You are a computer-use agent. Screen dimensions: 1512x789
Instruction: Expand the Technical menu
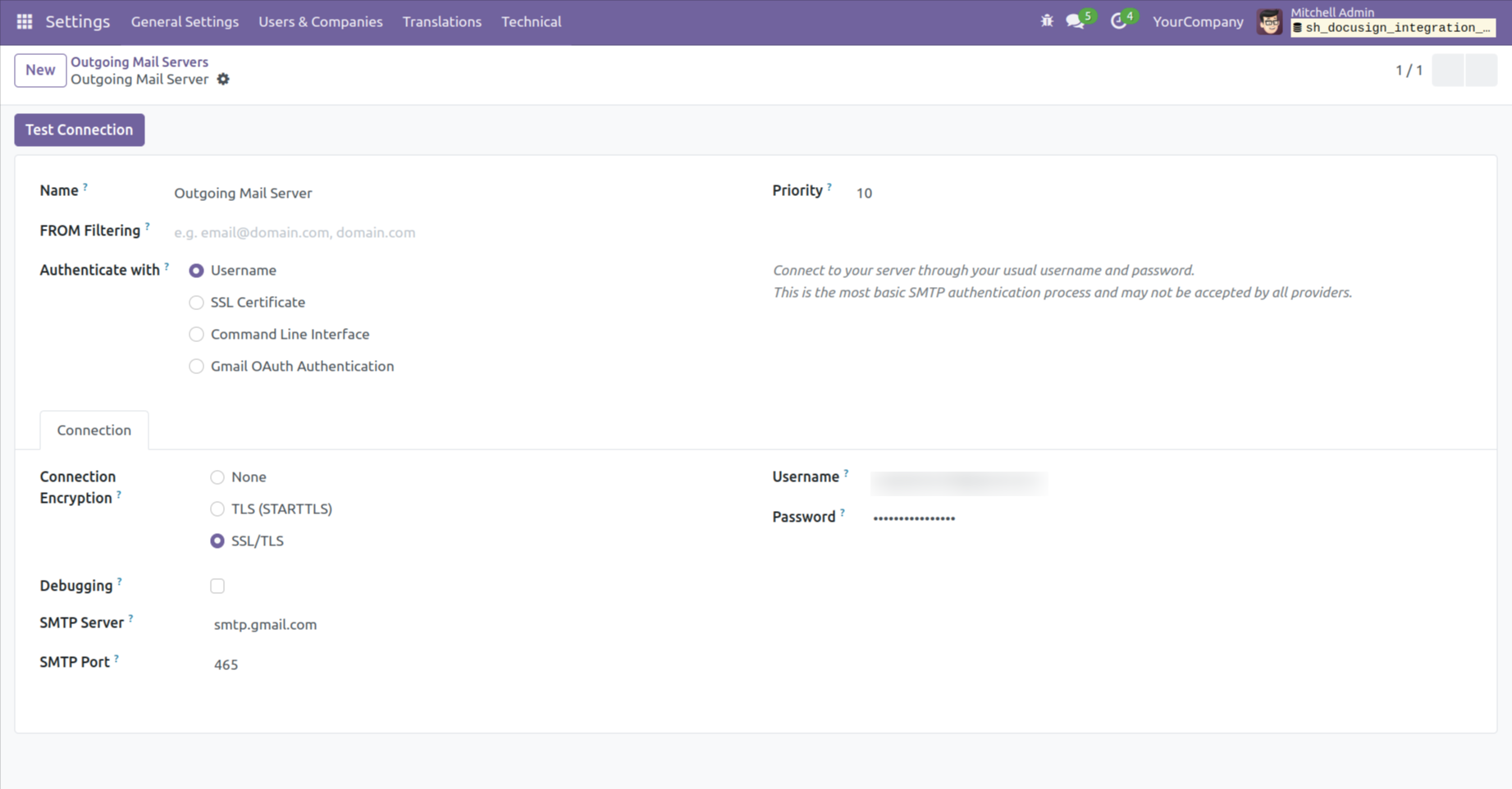531,21
